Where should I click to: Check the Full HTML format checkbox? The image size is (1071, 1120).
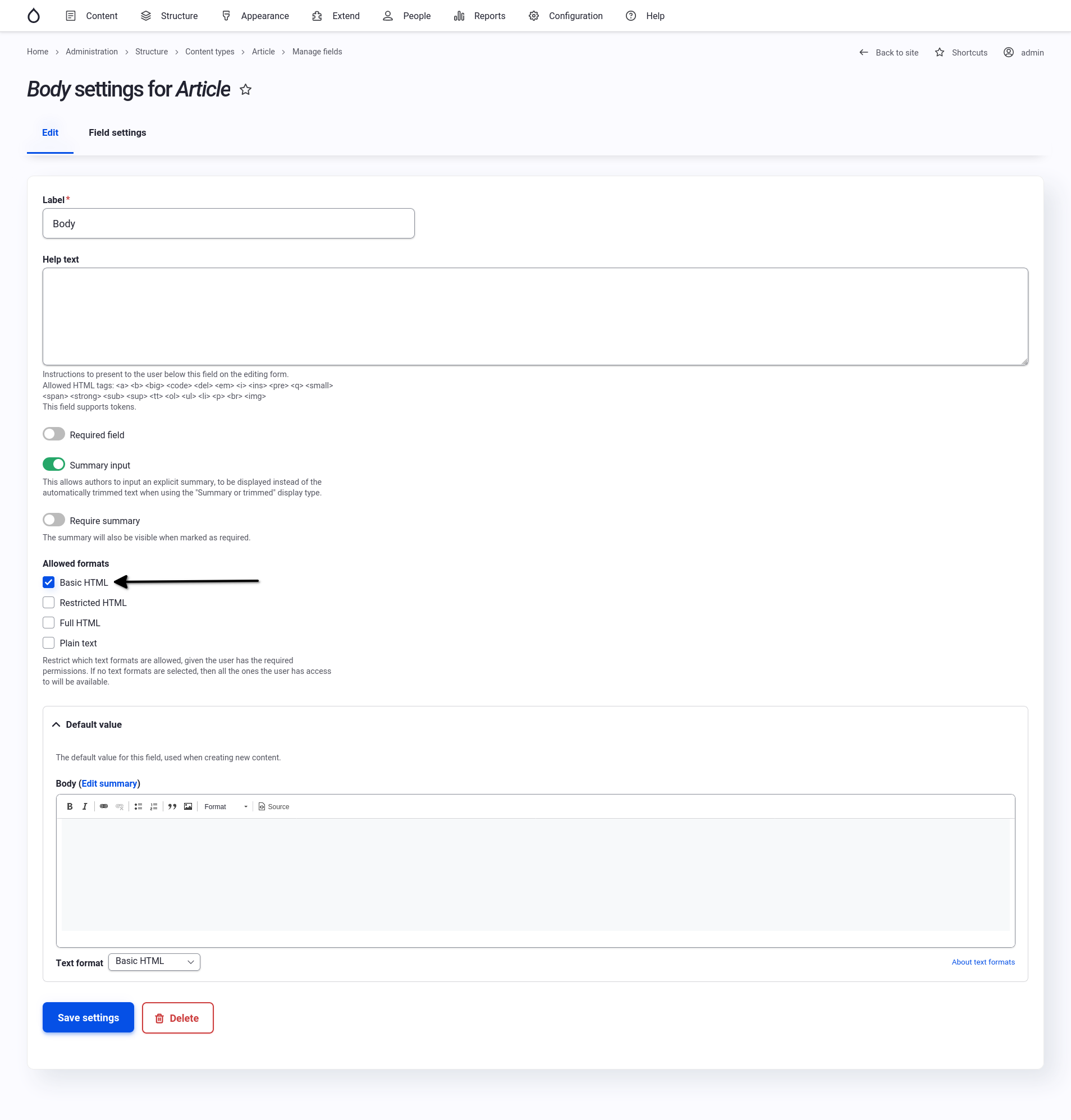coord(48,622)
